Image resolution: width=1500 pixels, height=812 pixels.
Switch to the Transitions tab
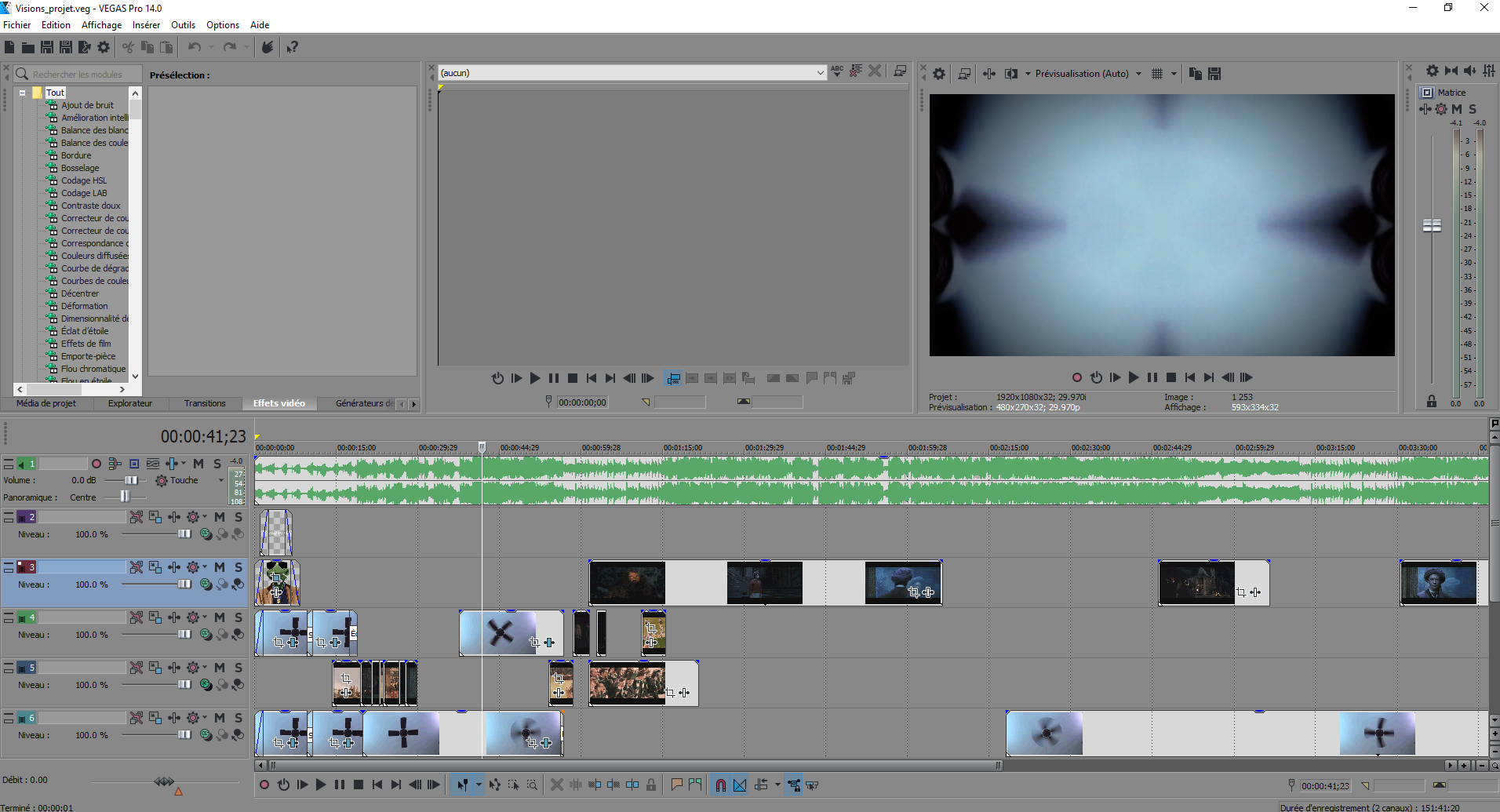point(205,403)
